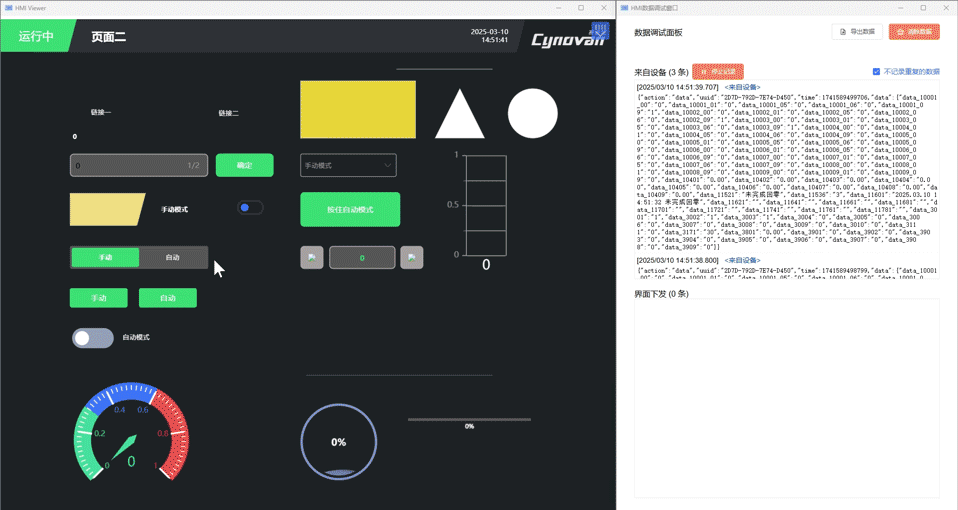Click the yellow rectangle color block

(358, 110)
